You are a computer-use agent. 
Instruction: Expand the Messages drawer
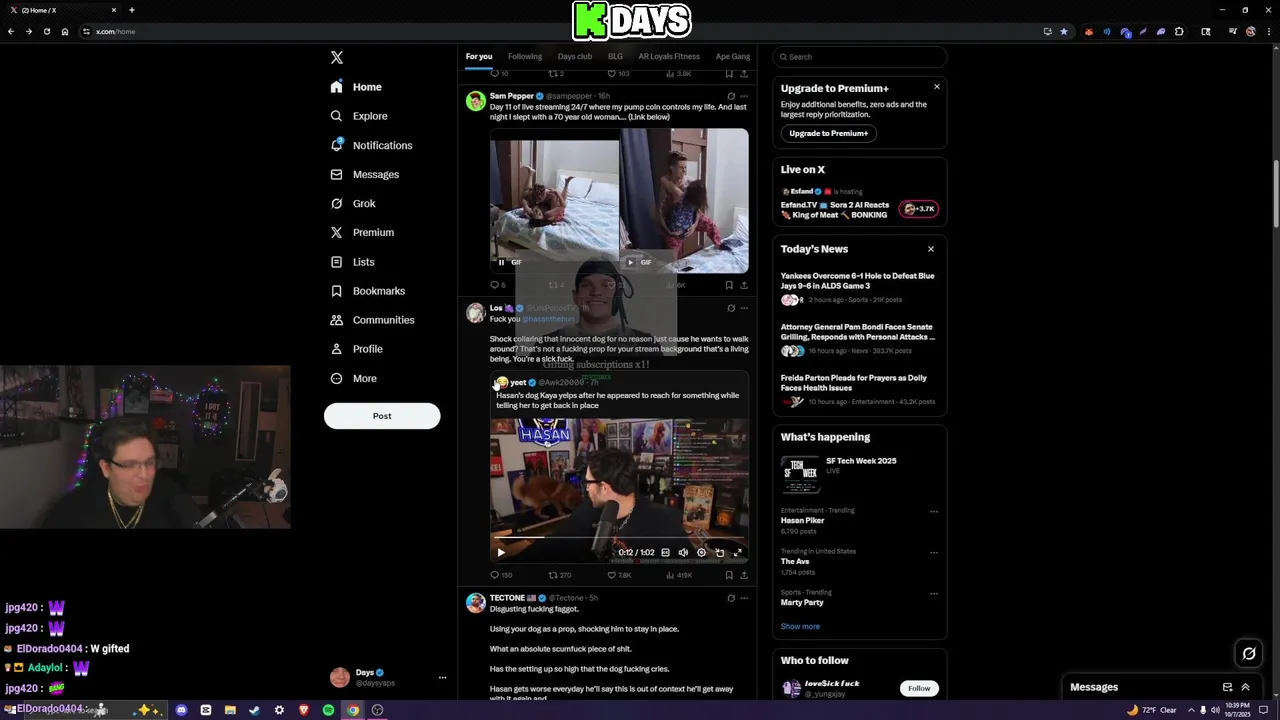[1245, 687]
